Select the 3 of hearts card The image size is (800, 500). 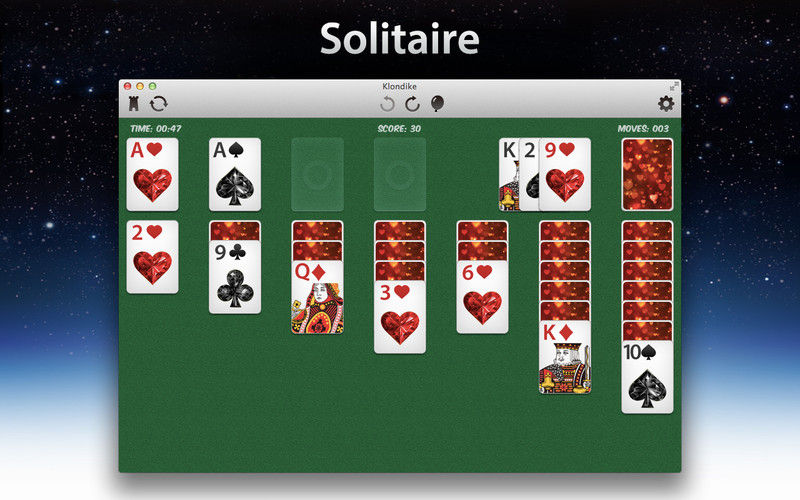[399, 317]
